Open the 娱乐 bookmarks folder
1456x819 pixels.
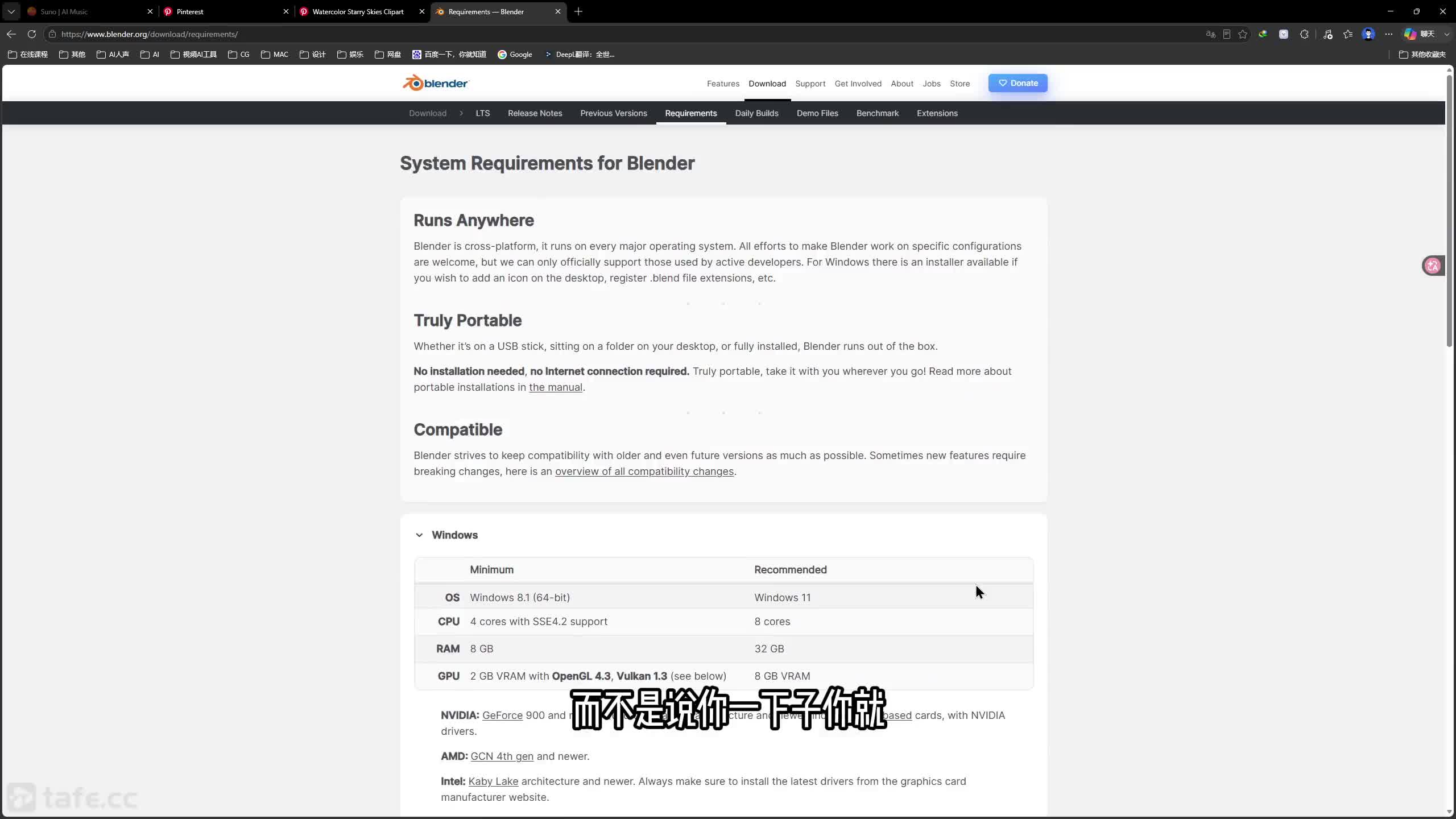point(350,55)
